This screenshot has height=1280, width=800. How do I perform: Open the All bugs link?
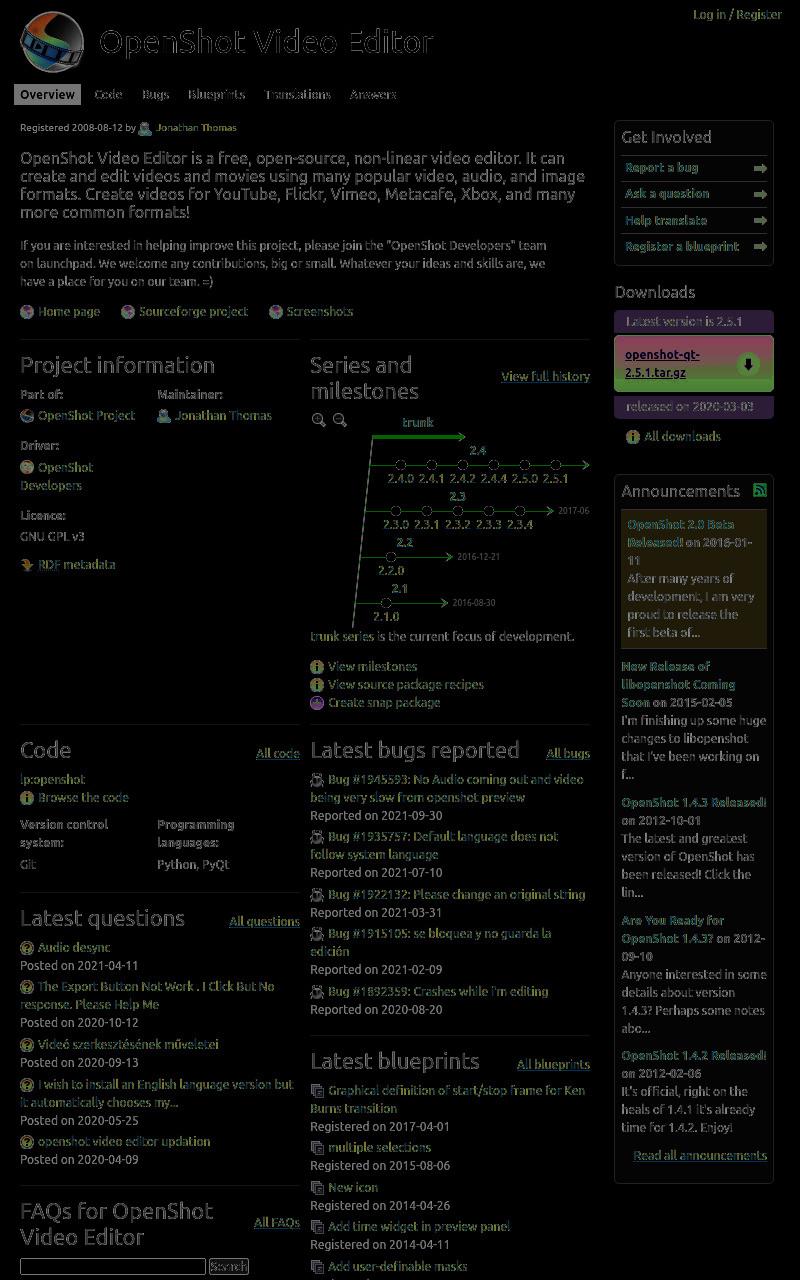pyautogui.click(x=568, y=754)
